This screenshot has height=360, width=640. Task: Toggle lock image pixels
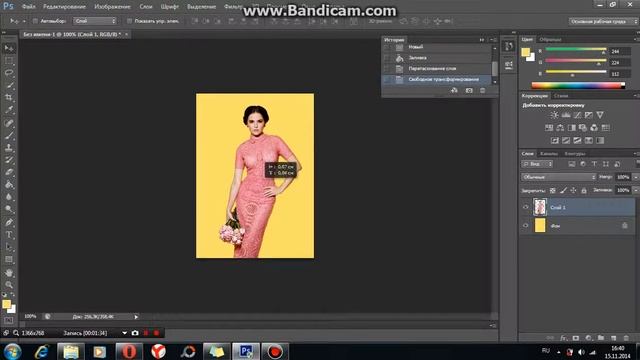(x=563, y=190)
